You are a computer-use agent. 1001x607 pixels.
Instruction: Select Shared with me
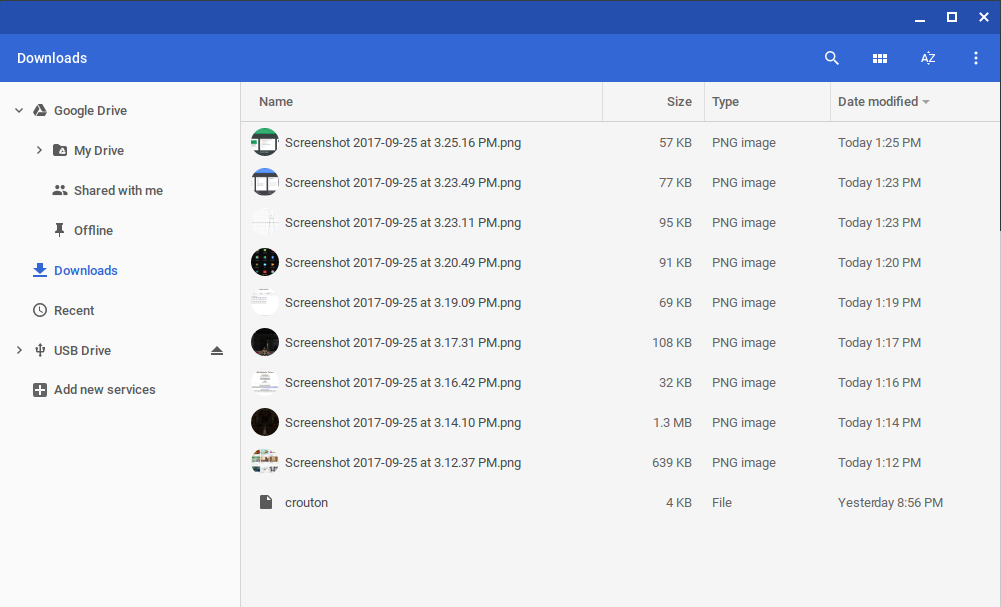pos(117,191)
